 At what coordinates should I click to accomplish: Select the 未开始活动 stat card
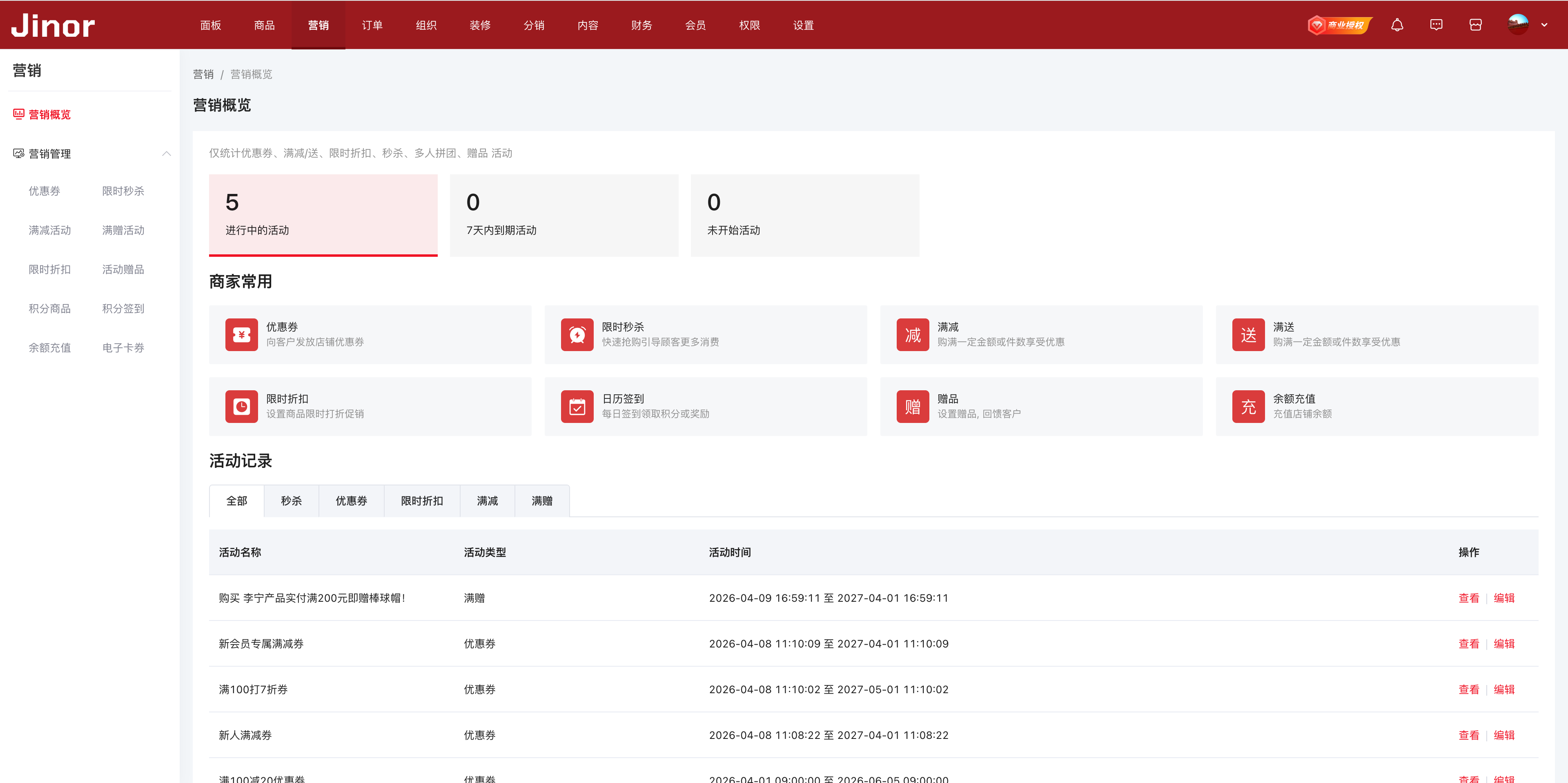click(805, 216)
